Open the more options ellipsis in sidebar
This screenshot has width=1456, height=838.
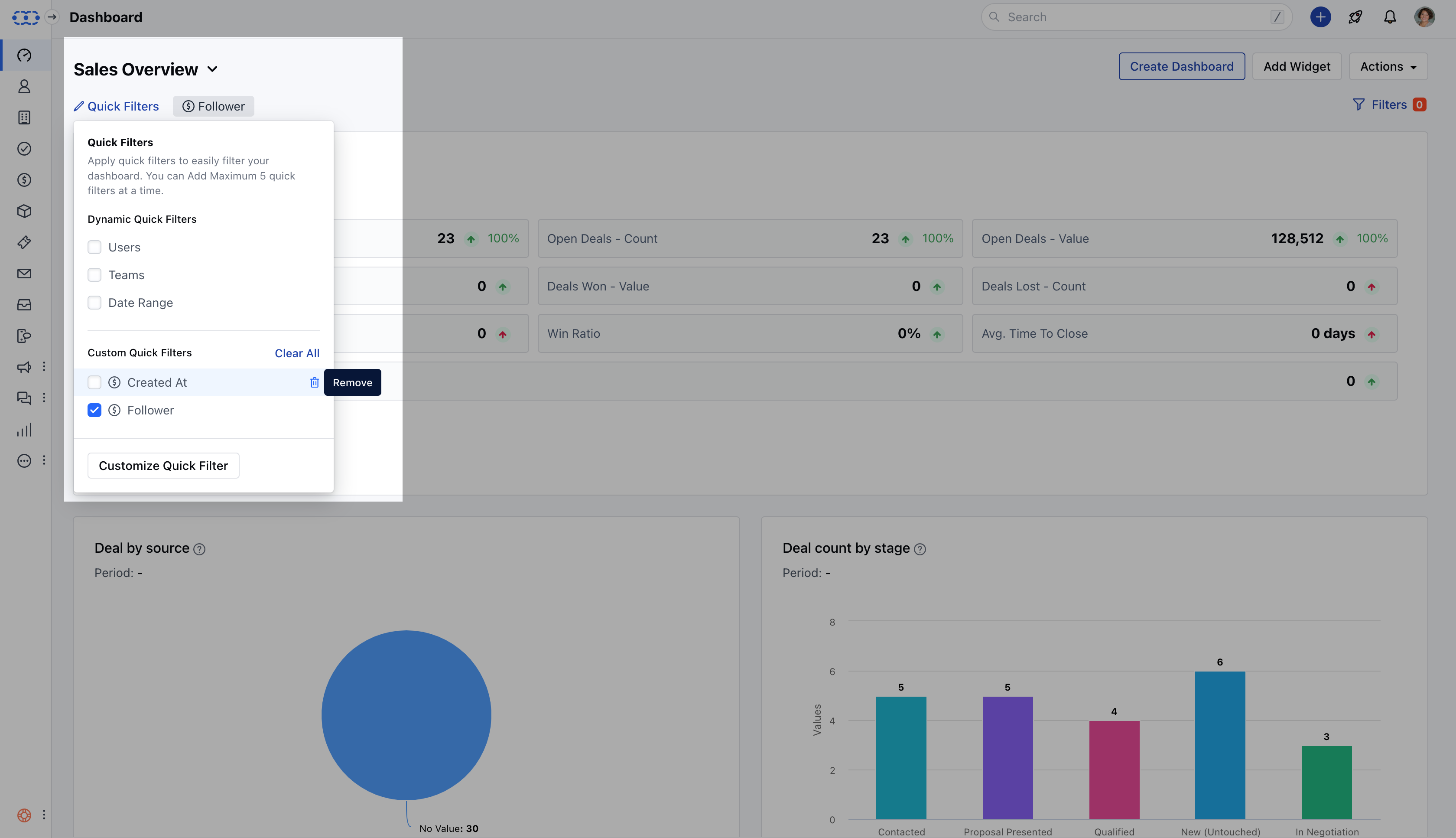click(24, 460)
